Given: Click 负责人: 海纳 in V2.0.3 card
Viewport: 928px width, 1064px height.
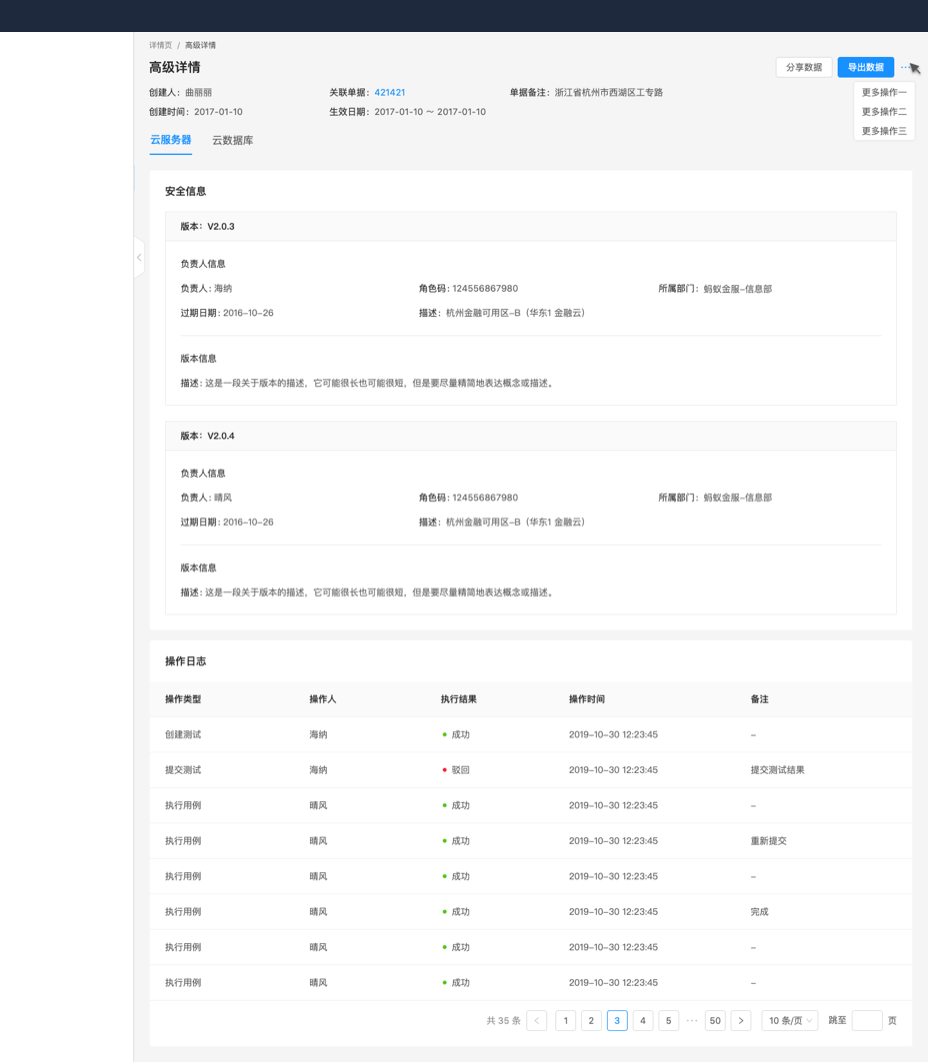Looking at the screenshot, I should 206,288.
